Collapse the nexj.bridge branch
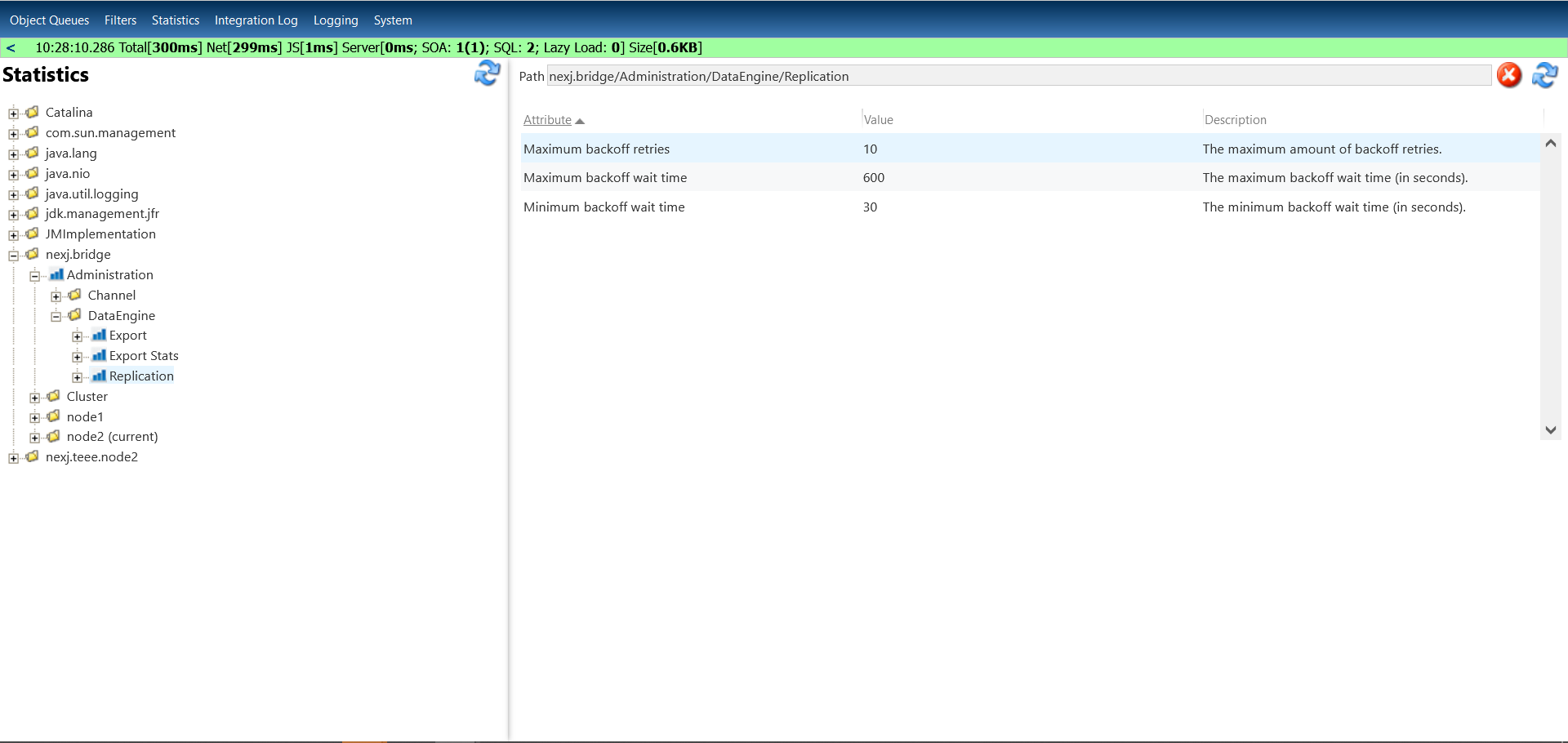Viewport: 1568px width, 743px height. click(13, 254)
